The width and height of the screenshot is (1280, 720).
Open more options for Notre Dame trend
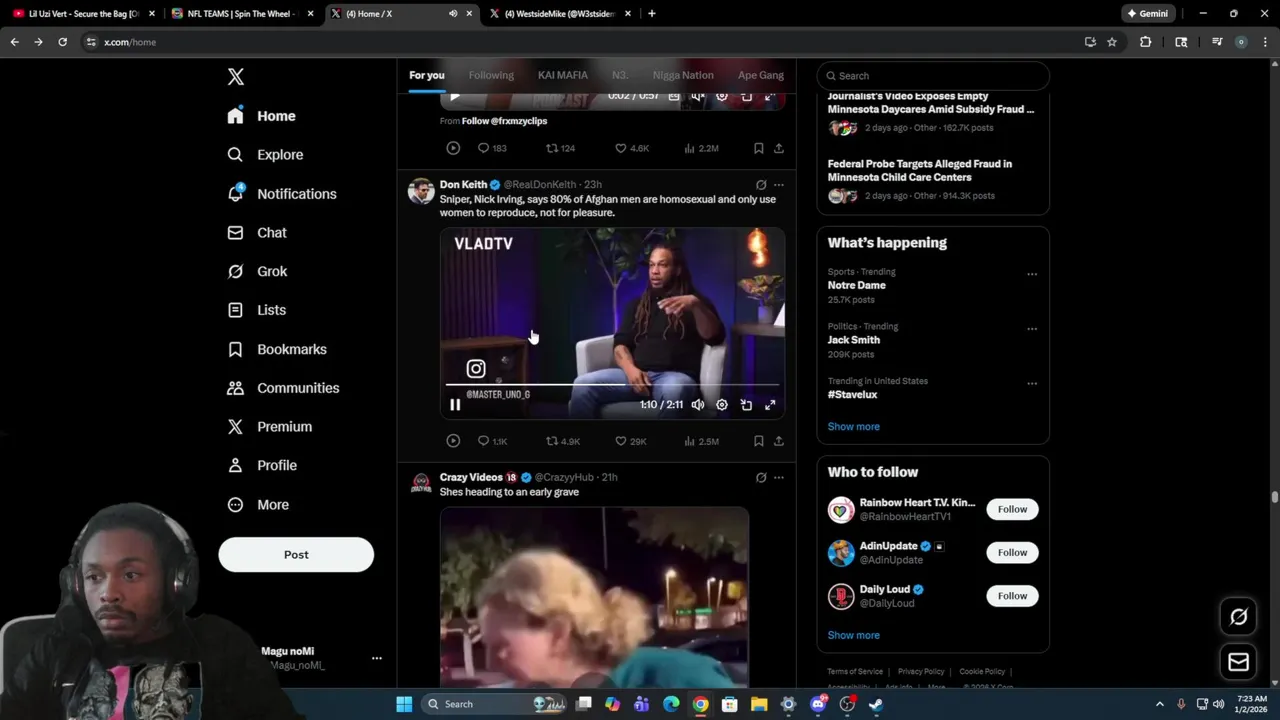[x=1032, y=274]
